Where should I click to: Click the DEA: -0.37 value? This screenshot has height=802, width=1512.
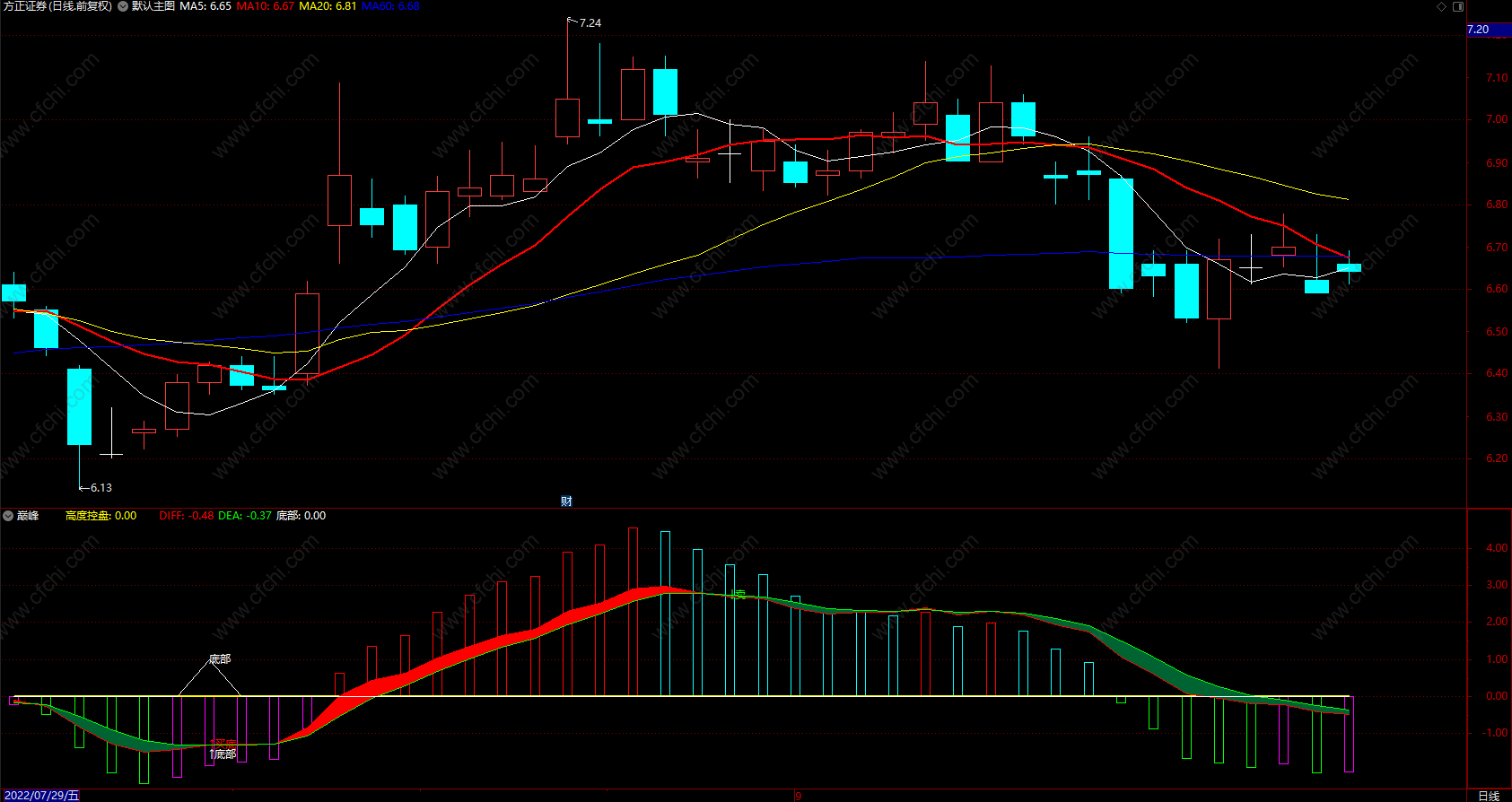pos(245,516)
